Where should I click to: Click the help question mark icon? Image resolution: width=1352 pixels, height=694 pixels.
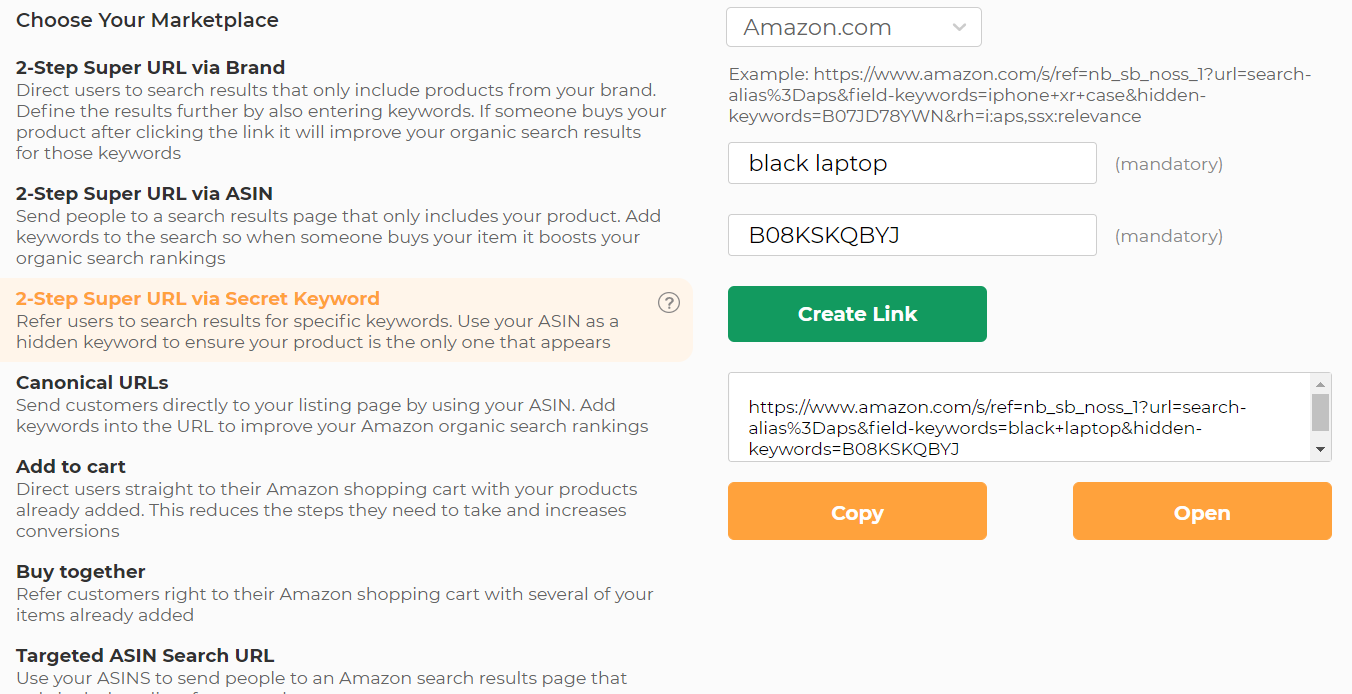(668, 302)
